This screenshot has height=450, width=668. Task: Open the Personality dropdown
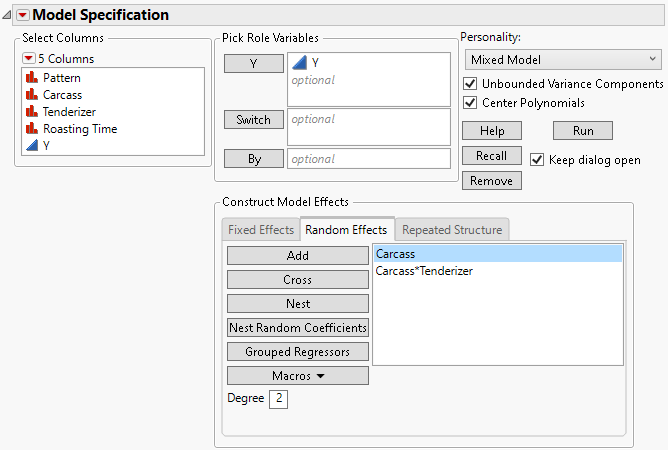click(x=561, y=60)
